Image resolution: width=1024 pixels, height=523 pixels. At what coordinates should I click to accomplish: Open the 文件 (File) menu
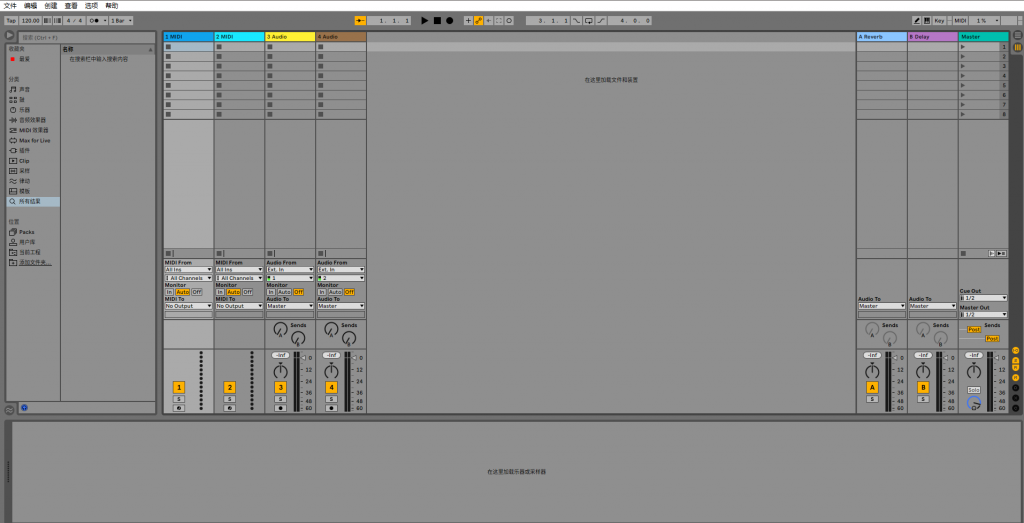tap(9, 5)
